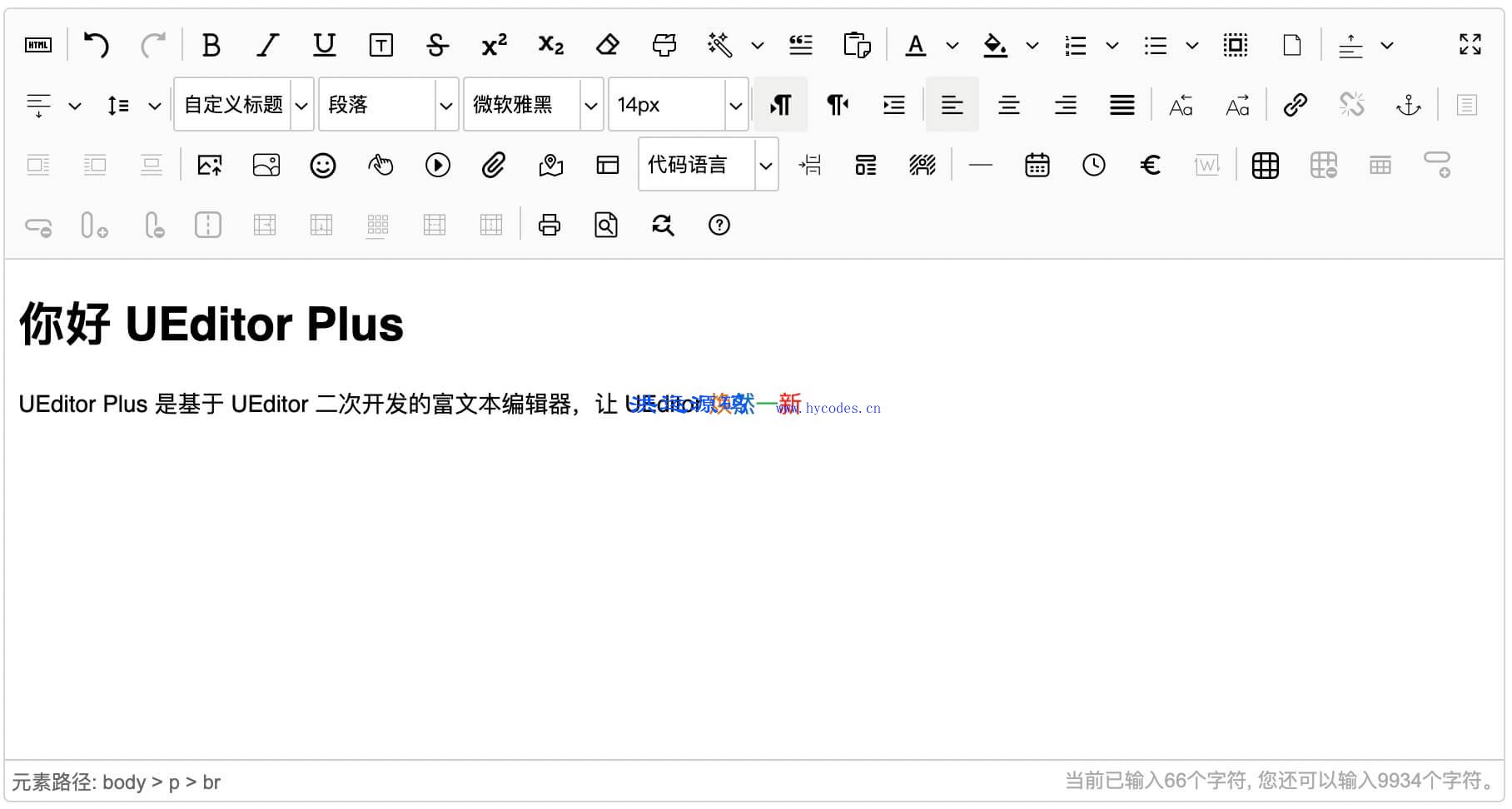Apply subscript formatting
The width and height of the screenshot is (1512, 809).
[551, 45]
